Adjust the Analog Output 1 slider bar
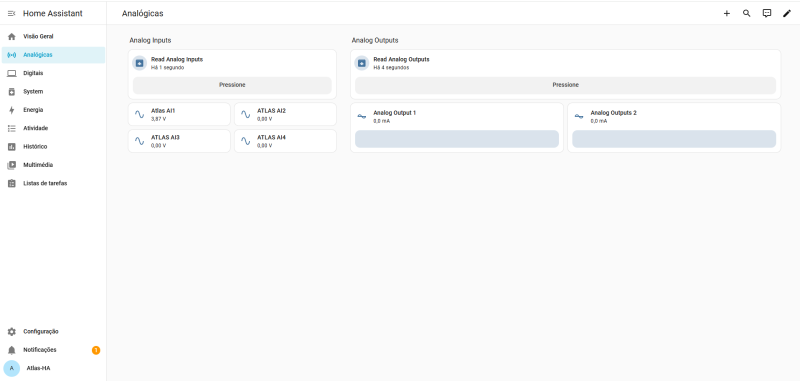This screenshot has width=800, height=381. tap(457, 139)
